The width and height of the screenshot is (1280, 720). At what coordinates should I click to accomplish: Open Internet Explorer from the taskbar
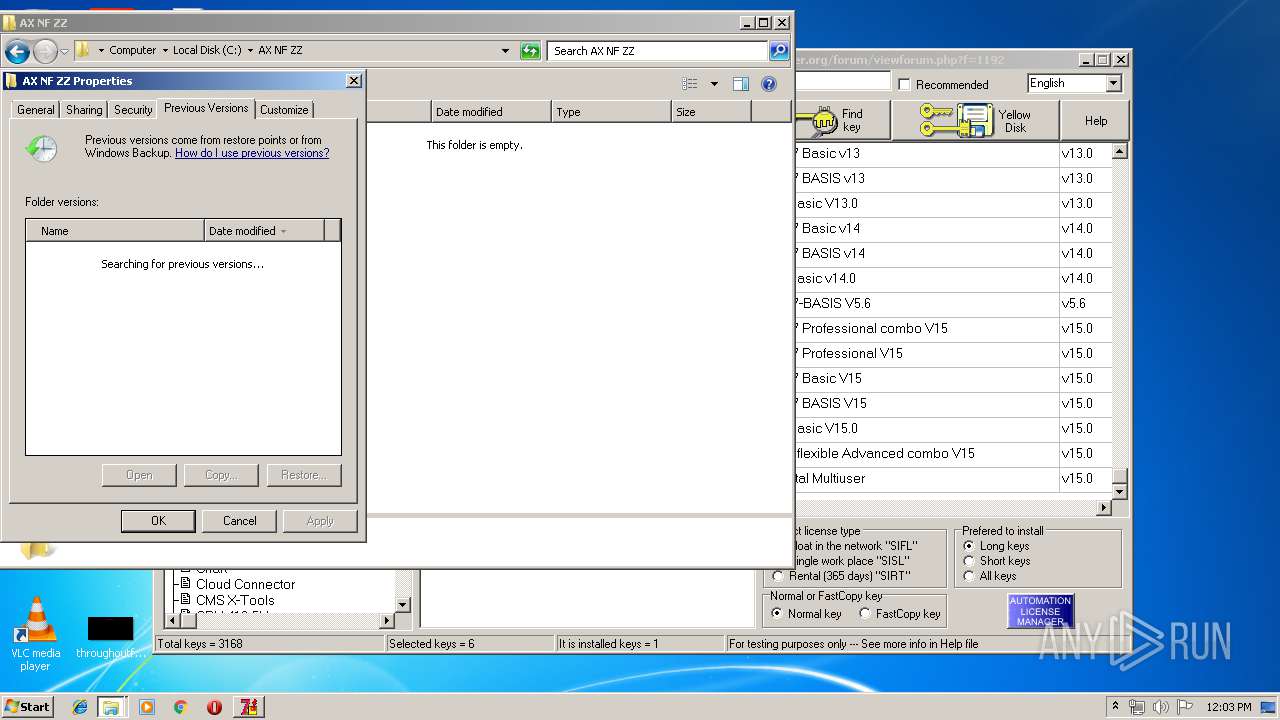tap(80, 707)
